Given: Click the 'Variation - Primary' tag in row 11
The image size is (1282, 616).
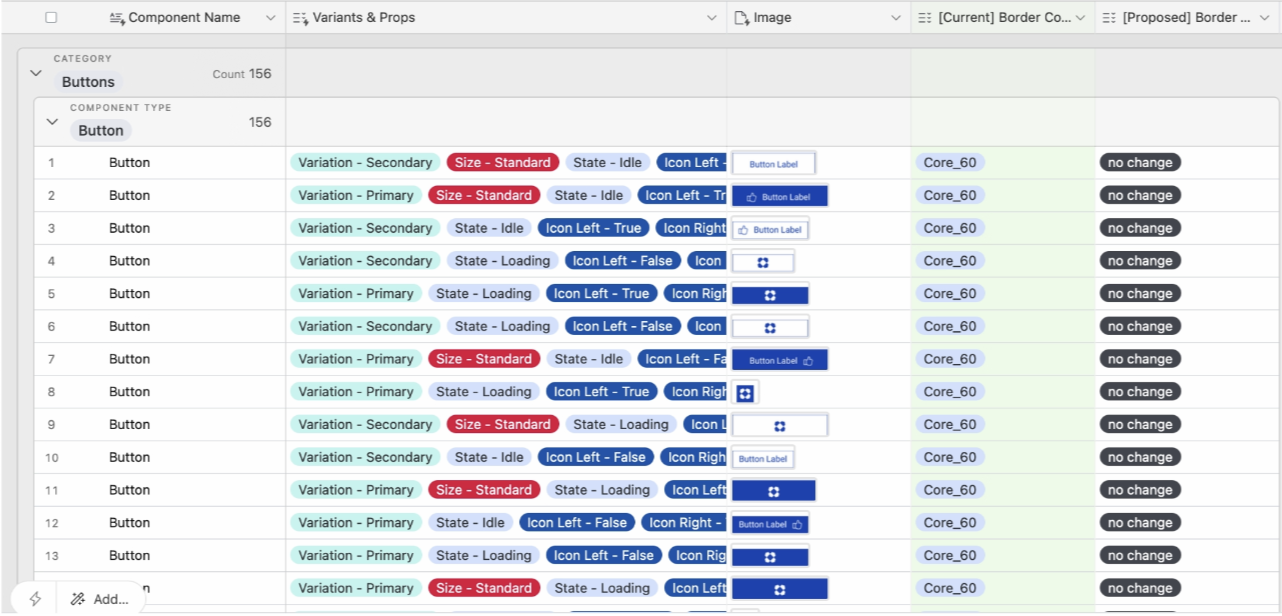Looking at the screenshot, I should [x=356, y=490].
